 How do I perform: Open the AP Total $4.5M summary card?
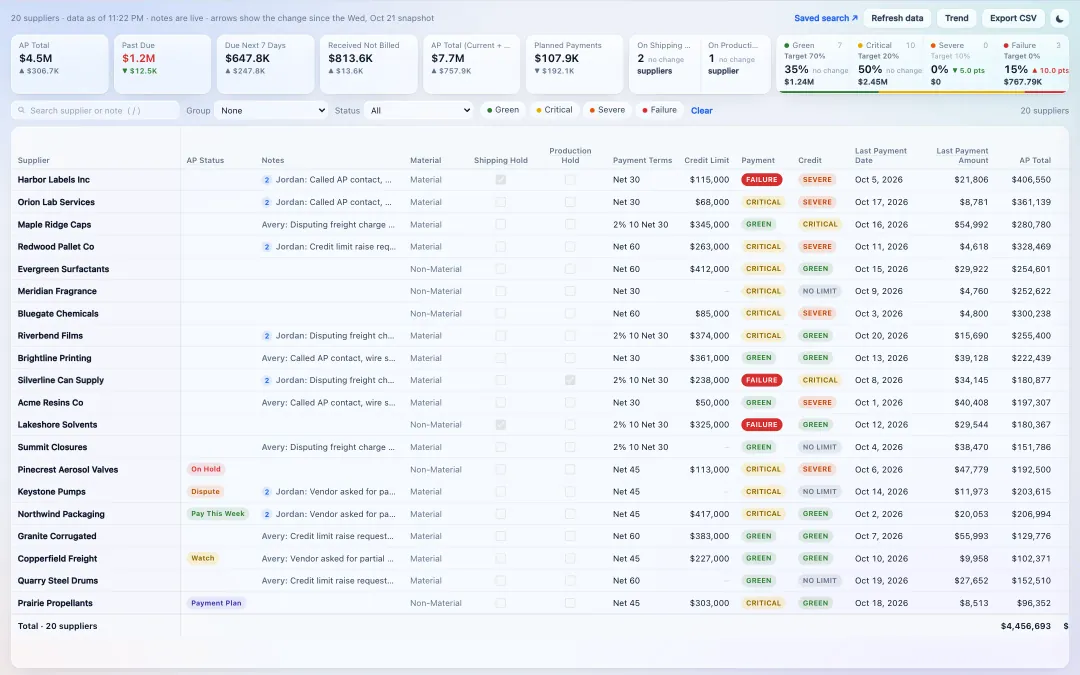click(x=59, y=64)
